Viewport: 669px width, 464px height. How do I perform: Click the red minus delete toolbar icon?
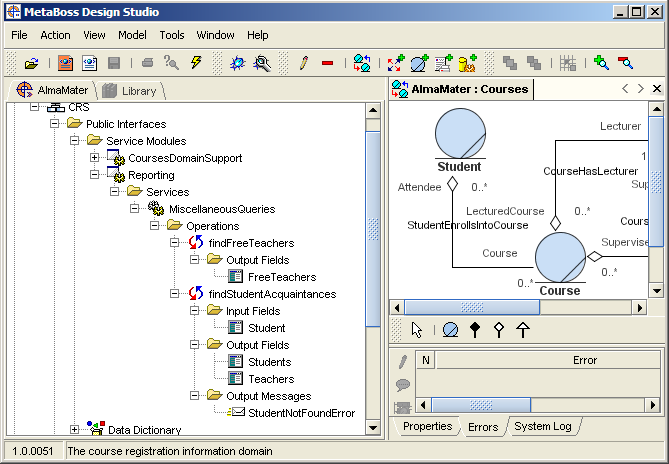click(x=328, y=63)
